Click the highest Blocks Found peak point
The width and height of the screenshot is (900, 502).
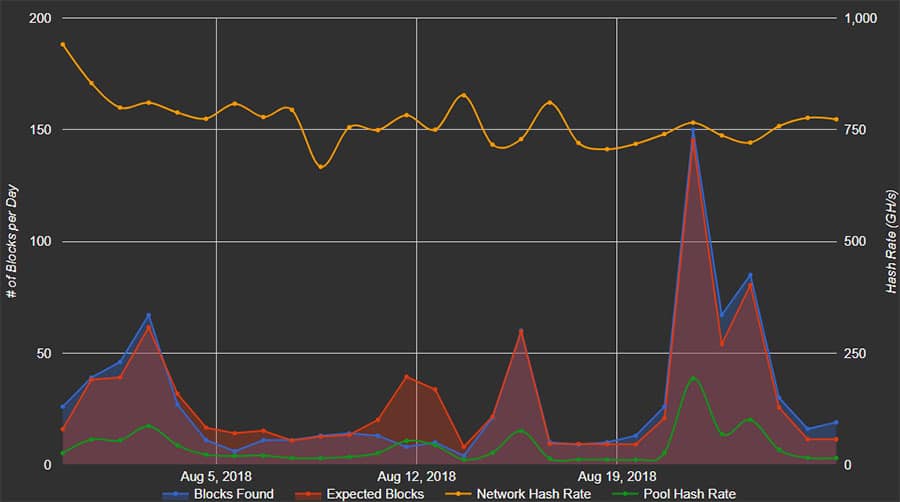point(693,129)
